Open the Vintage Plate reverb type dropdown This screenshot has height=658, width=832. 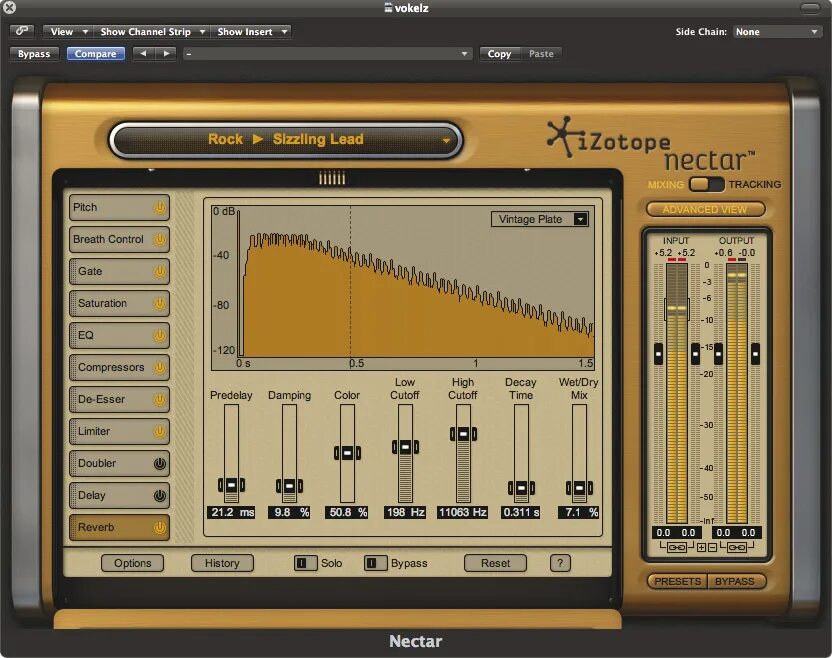pos(540,219)
